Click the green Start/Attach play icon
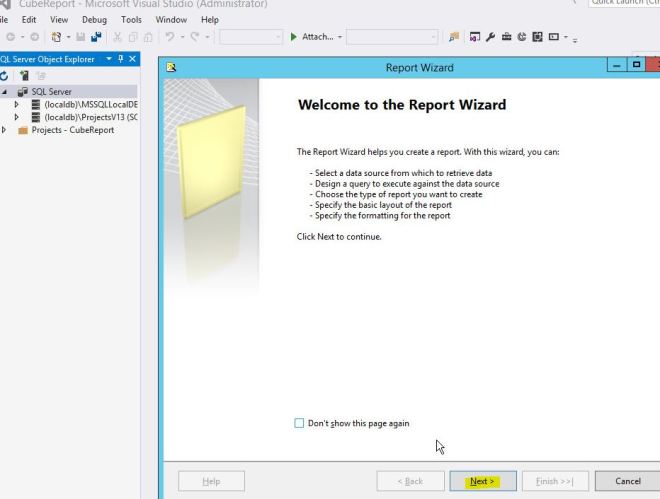 (x=293, y=37)
